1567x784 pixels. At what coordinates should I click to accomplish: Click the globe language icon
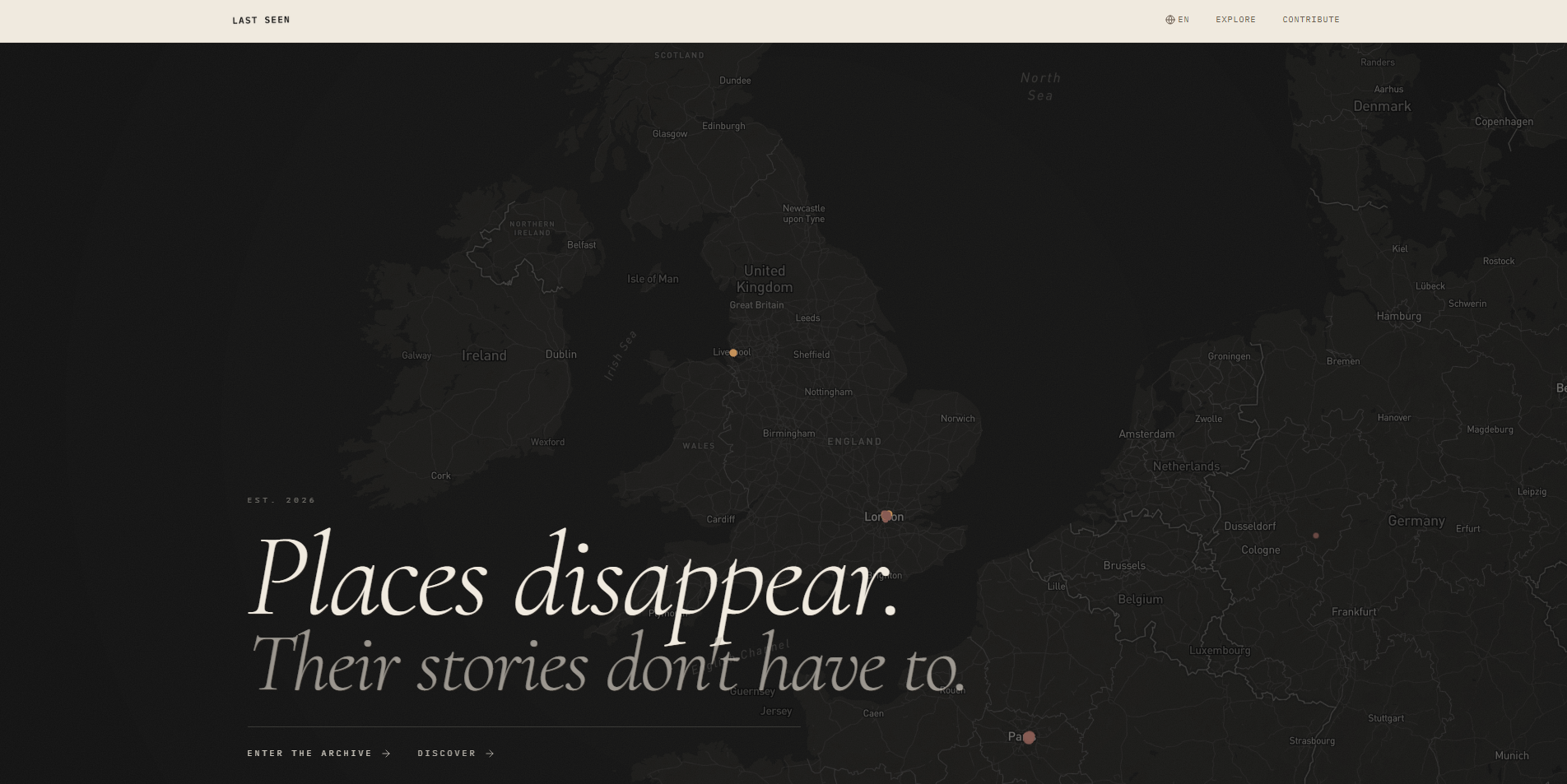(x=1169, y=20)
